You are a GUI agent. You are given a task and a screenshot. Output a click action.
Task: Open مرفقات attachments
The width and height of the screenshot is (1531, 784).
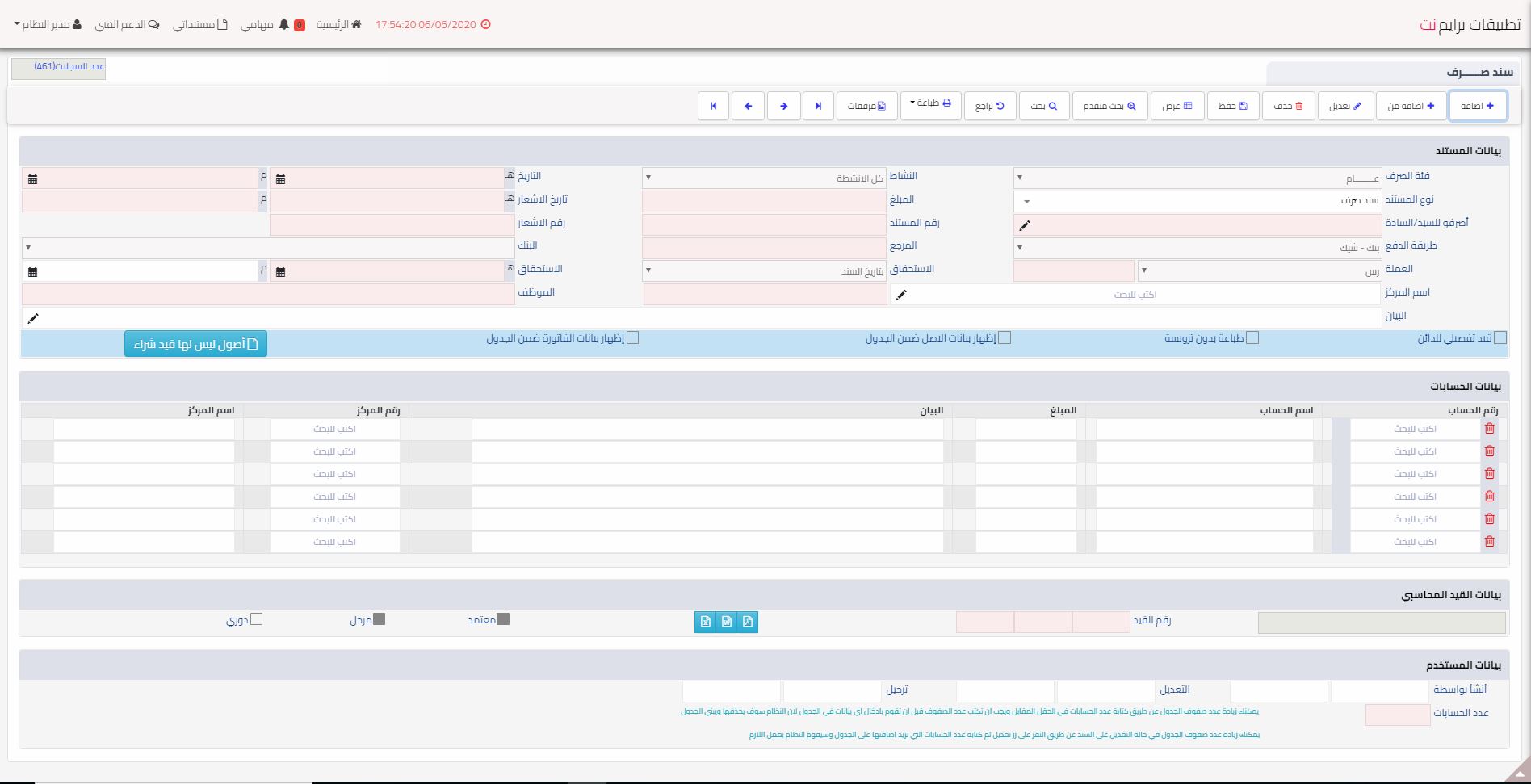tap(867, 106)
